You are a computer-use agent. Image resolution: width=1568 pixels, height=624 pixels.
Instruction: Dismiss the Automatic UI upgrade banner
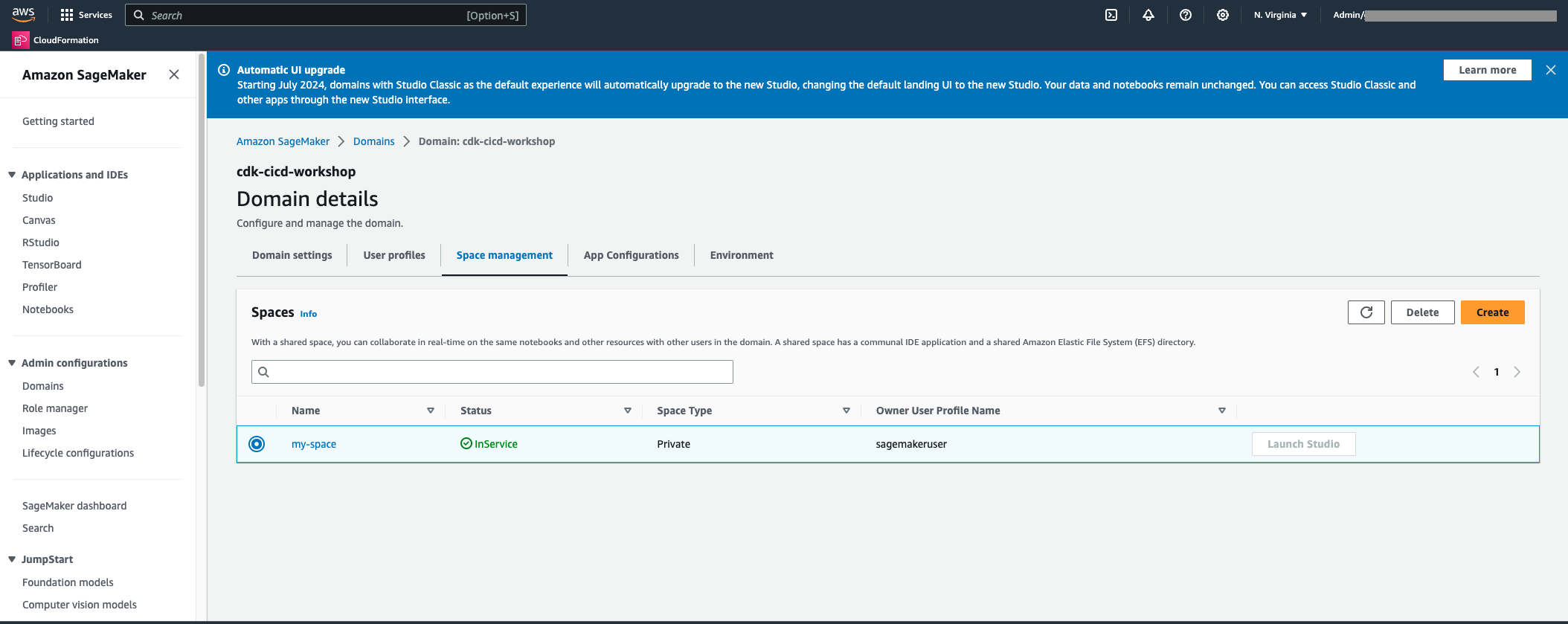(x=1551, y=70)
